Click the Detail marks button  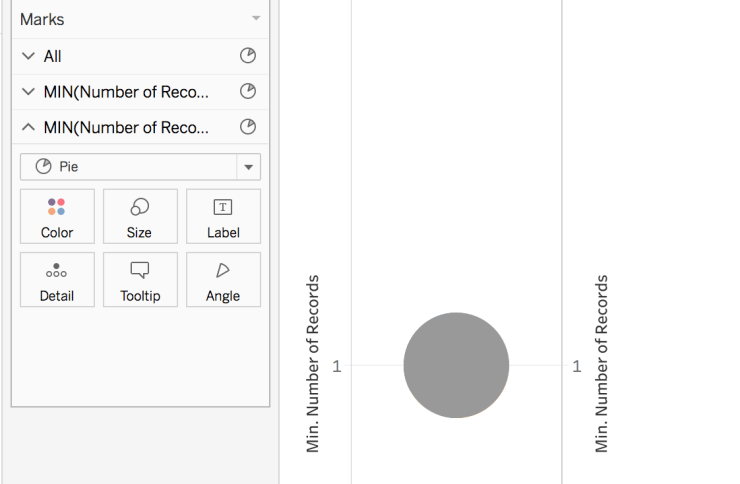[57, 280]
